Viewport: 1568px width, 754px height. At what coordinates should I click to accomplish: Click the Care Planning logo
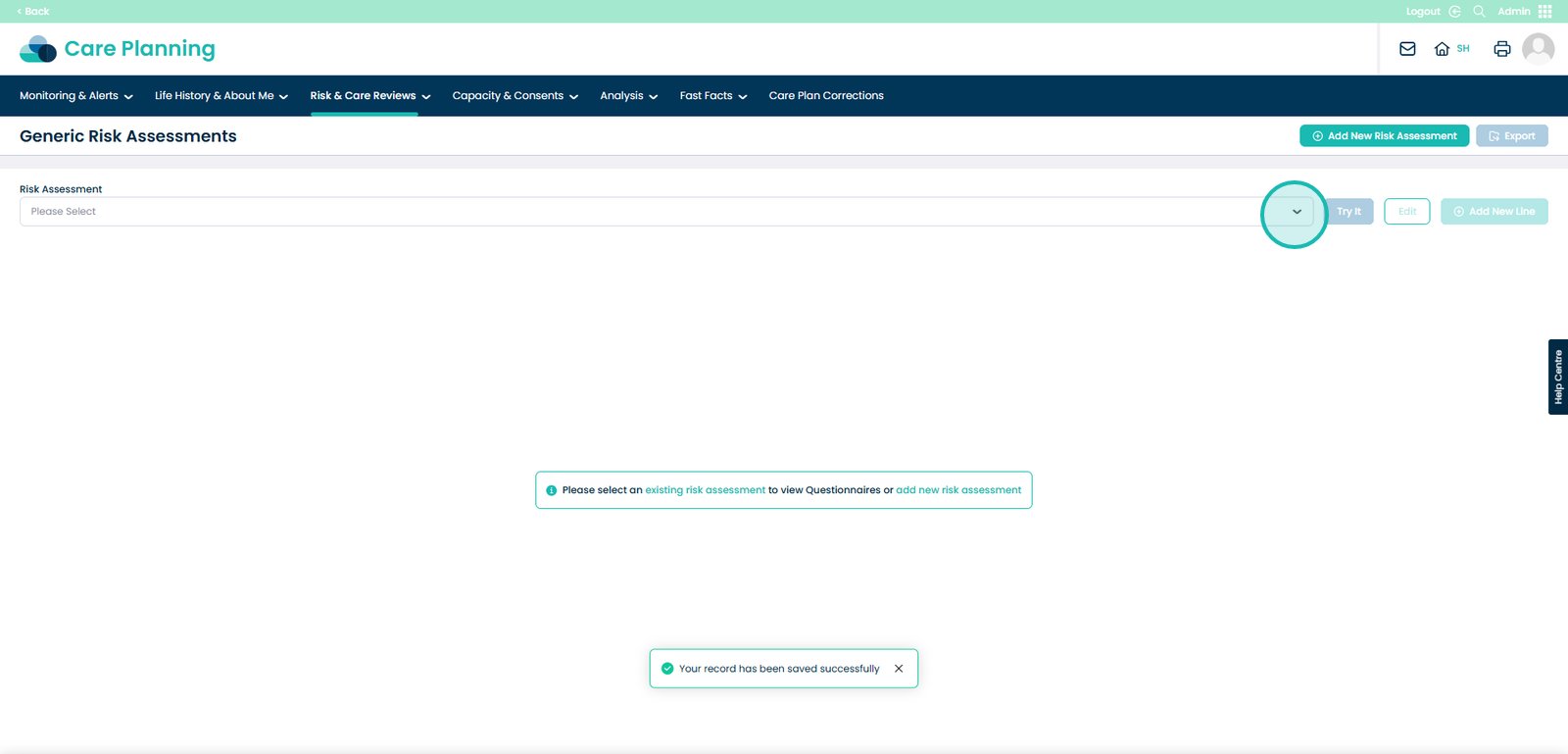118,49
